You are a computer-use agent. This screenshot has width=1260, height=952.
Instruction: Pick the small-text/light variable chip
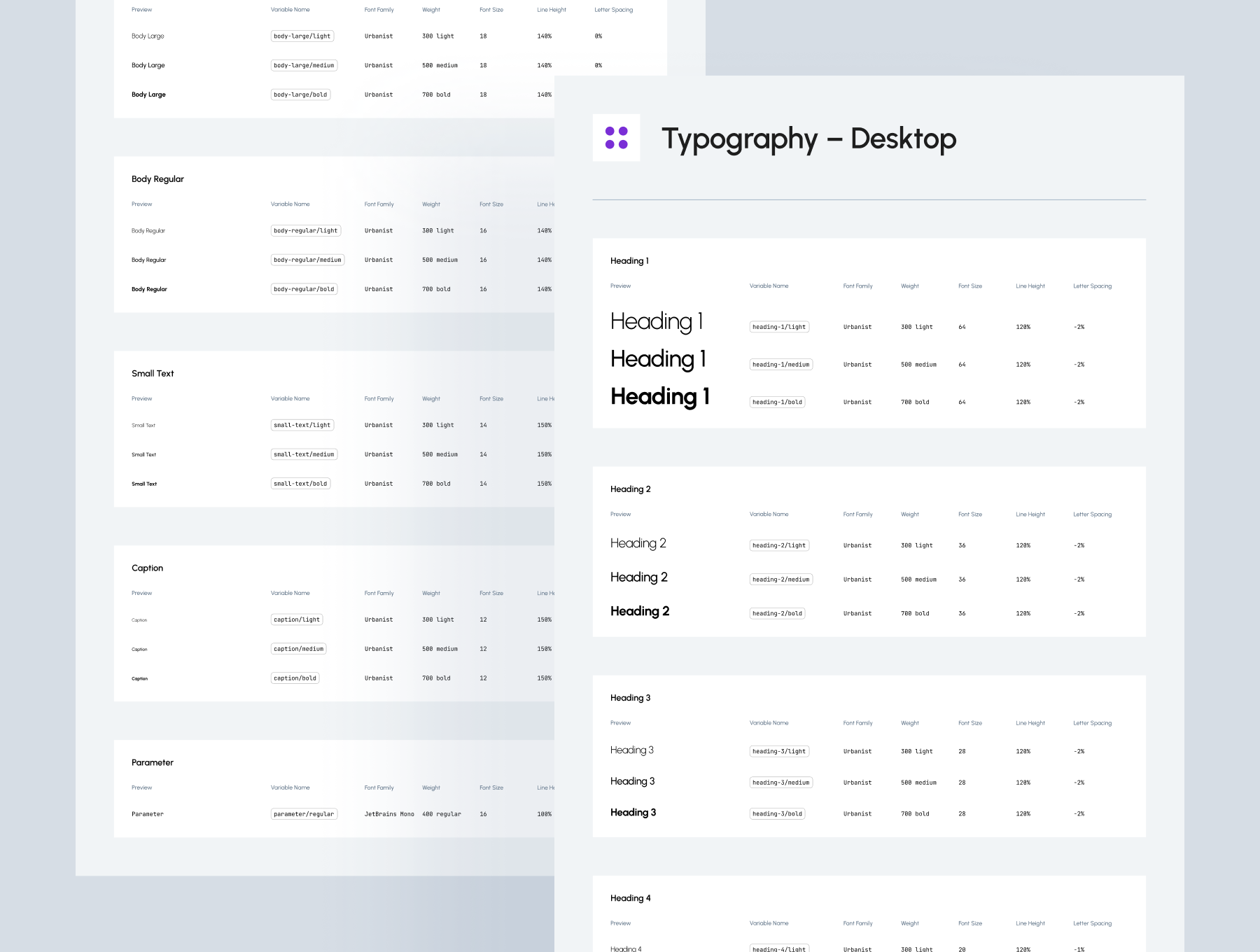(x=302, y=425)
